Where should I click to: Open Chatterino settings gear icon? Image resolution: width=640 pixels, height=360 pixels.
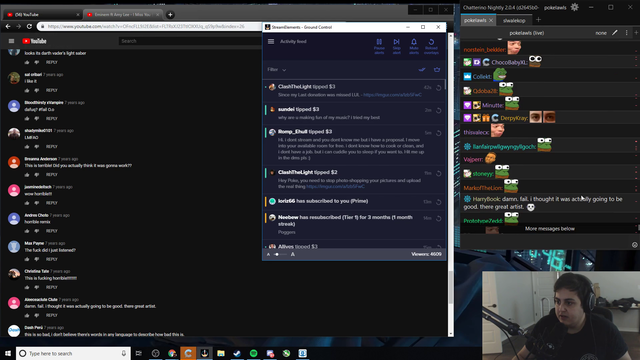tap(574, 7)
